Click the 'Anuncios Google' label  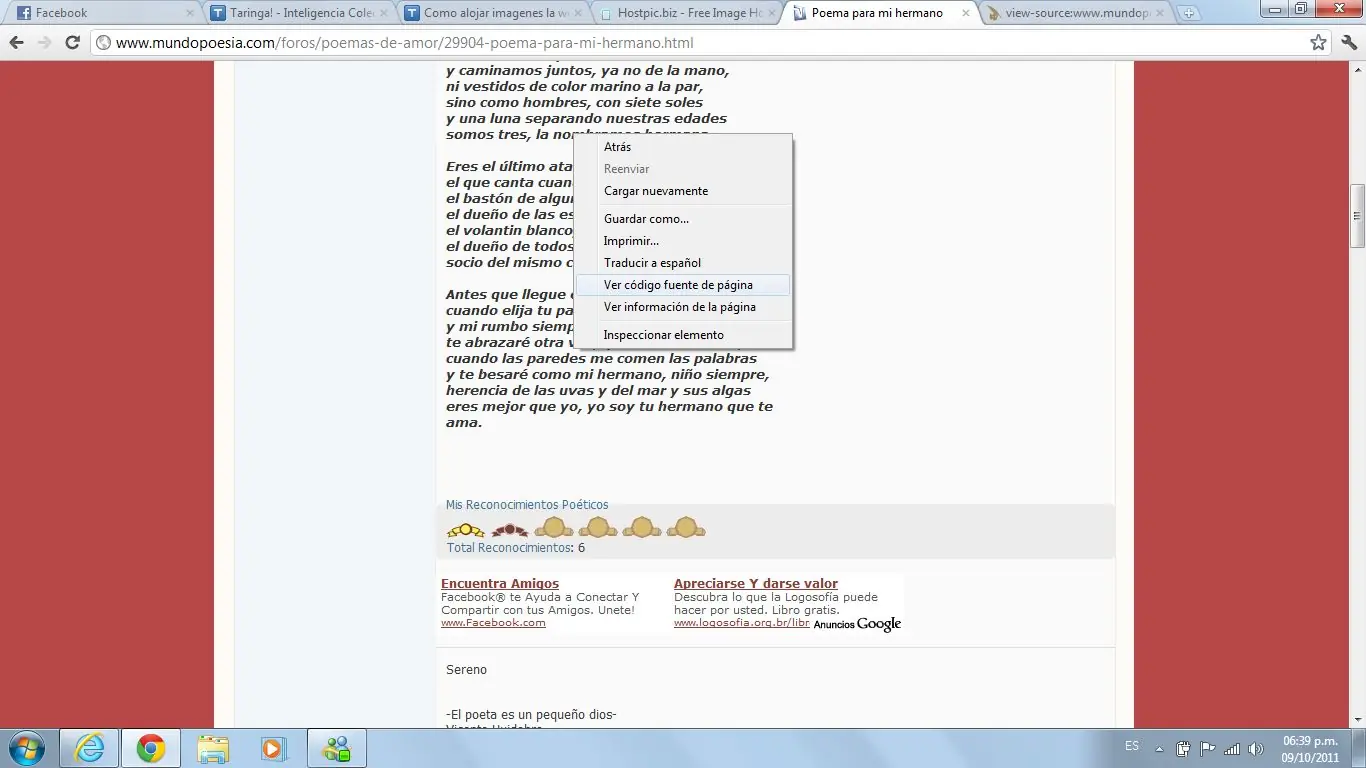(x=857, y=624)
